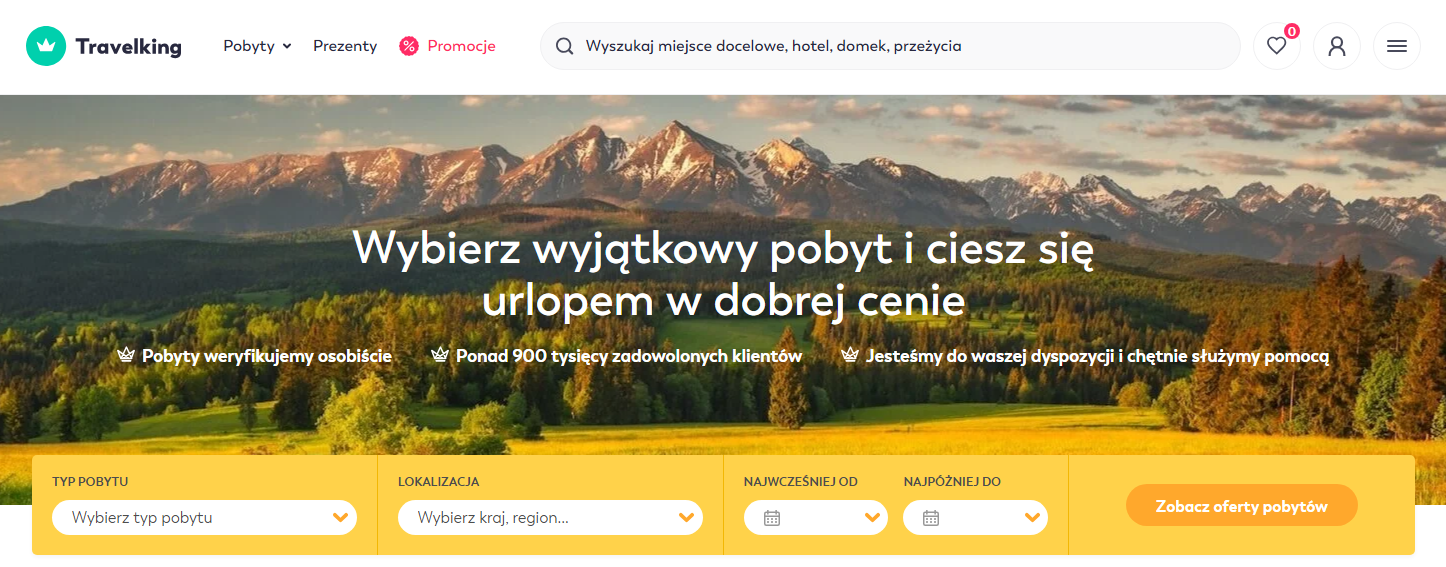Click calendar icon under Najwcześniej od
This screenshot has height=567, width=1446.
[x=771, y=518]
